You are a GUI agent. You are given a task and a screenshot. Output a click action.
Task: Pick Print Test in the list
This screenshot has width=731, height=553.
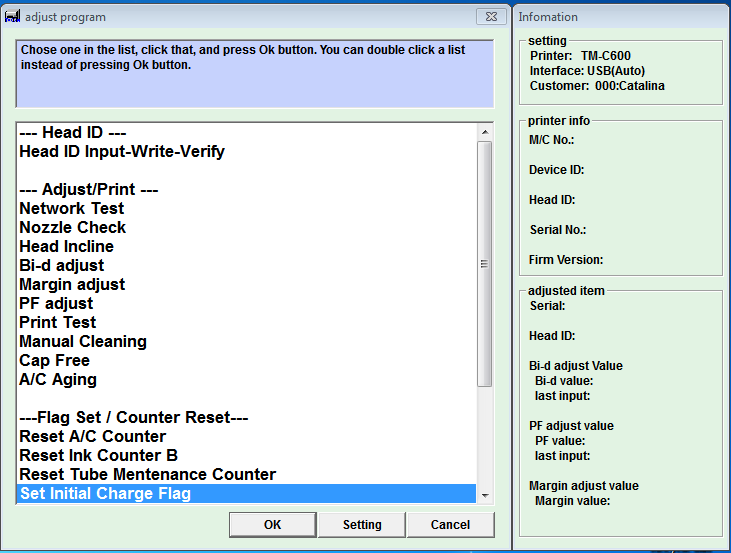click(58, 323)
